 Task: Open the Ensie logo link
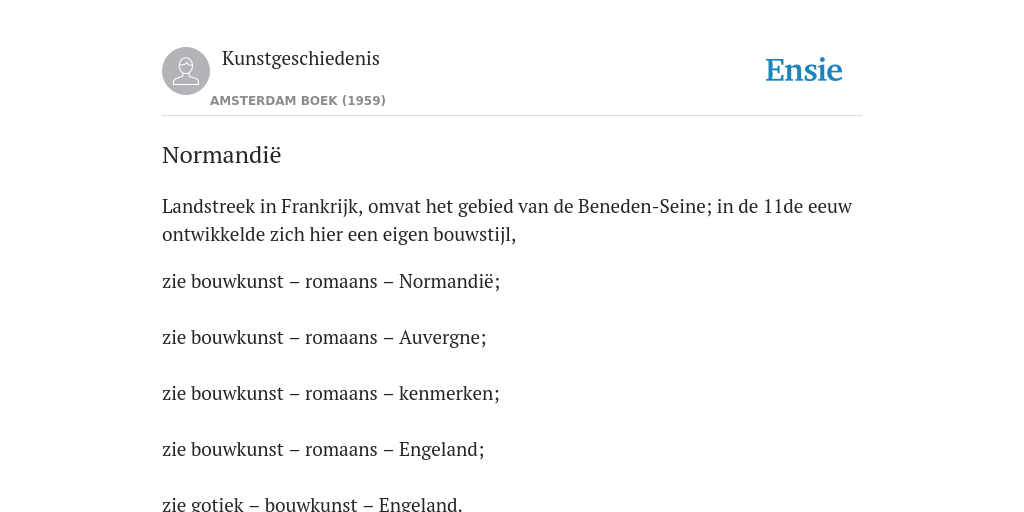(x=804, y=70)
